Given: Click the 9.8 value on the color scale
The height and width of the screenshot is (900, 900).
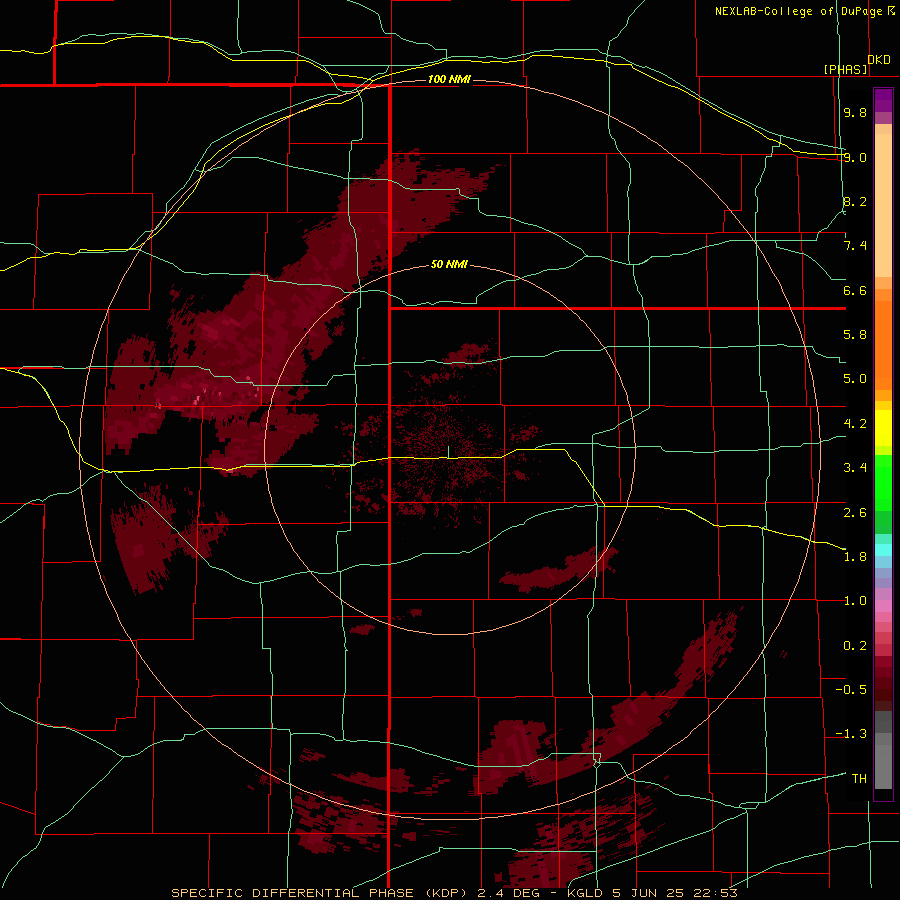Looking at the screenshot, I should pos(855,112).
